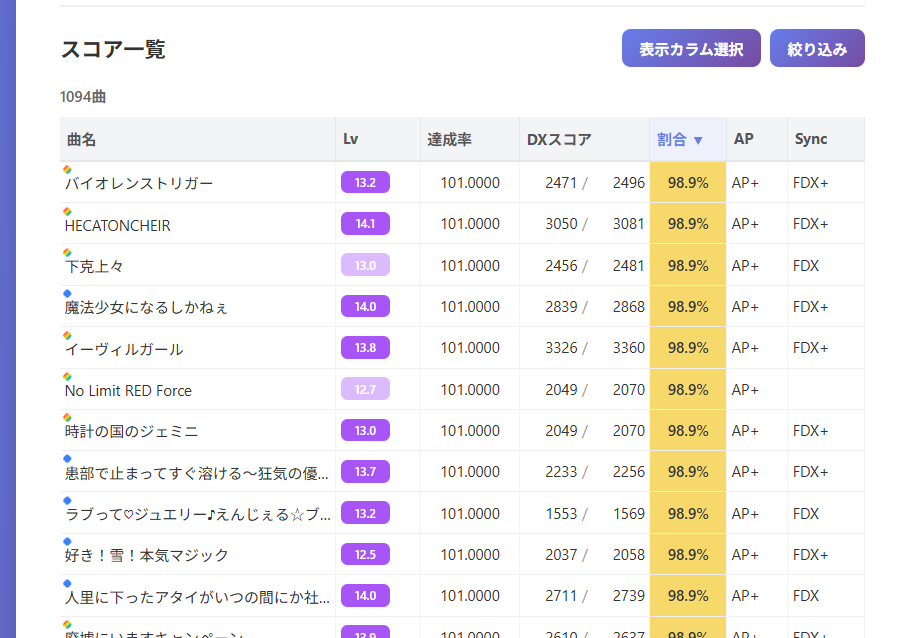Sort by the 達成率 column header
Image resolution: width=903 pixels, height=638 pixels.
(470, 139)
